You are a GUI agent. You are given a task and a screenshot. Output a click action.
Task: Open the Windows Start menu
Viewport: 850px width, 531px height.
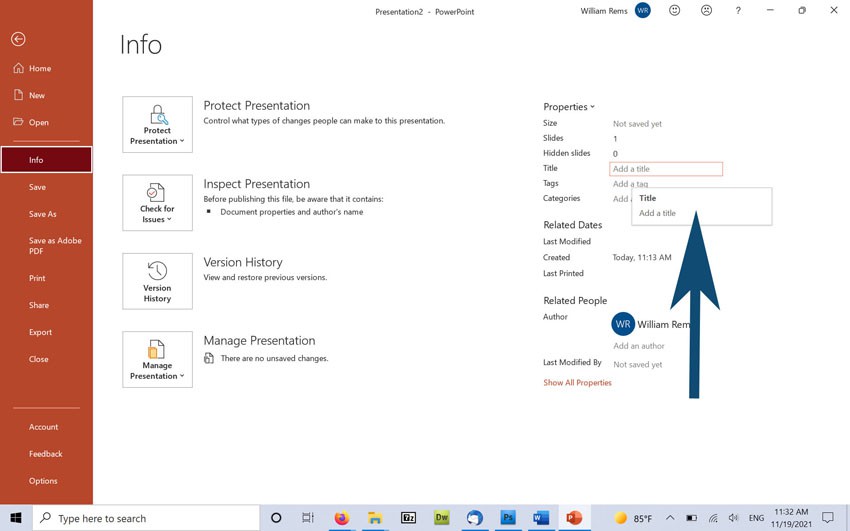pyautogui.click(x=16, y=518)
